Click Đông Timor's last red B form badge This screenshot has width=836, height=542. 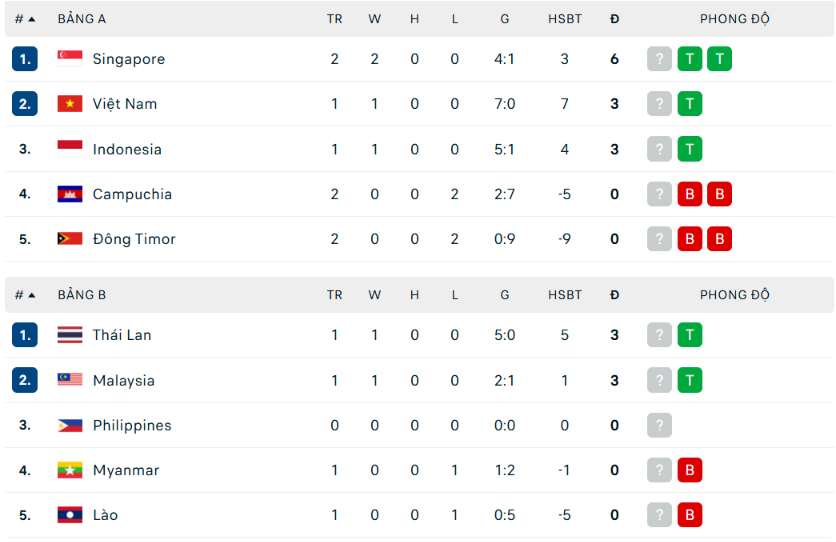pos(719,239)
